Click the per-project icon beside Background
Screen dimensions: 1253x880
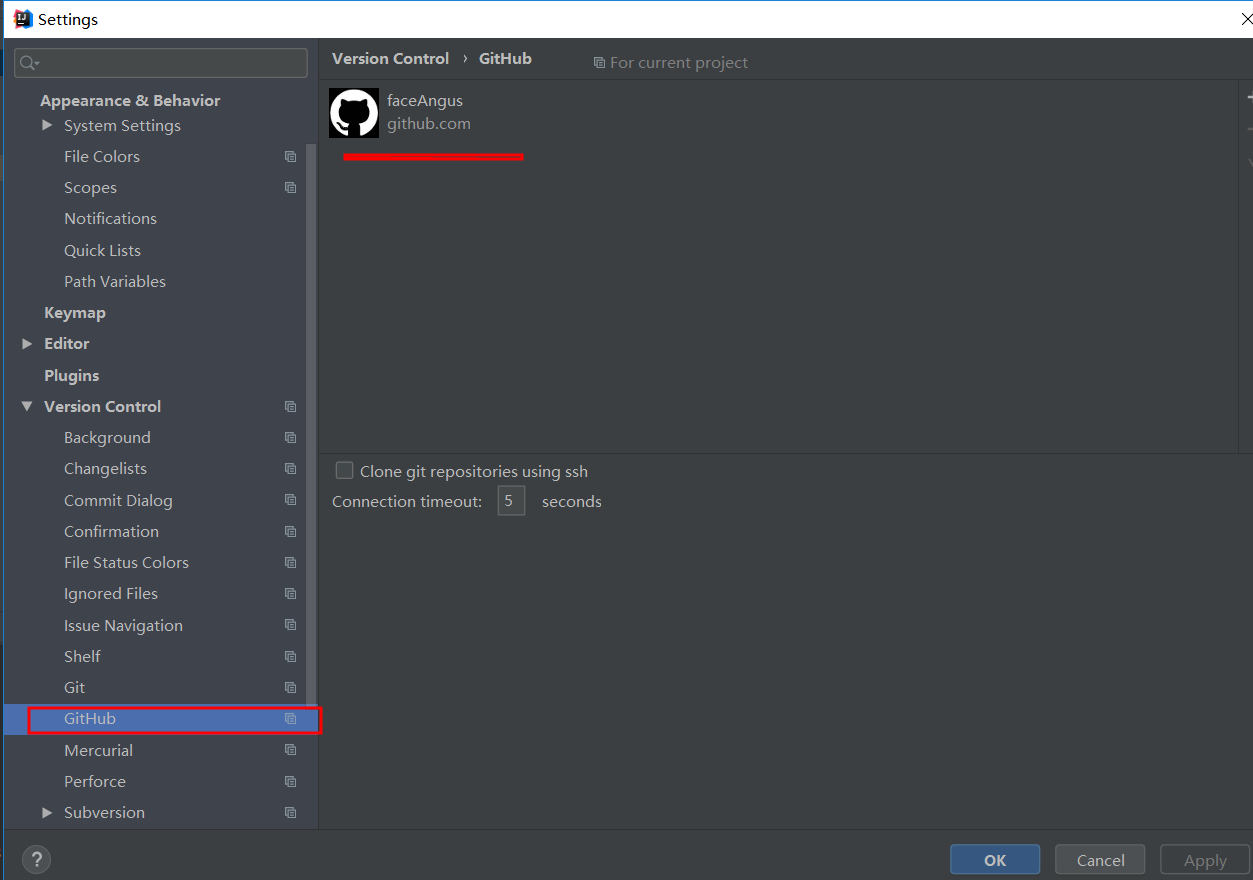pyautogui.click(x=290, y=438)
